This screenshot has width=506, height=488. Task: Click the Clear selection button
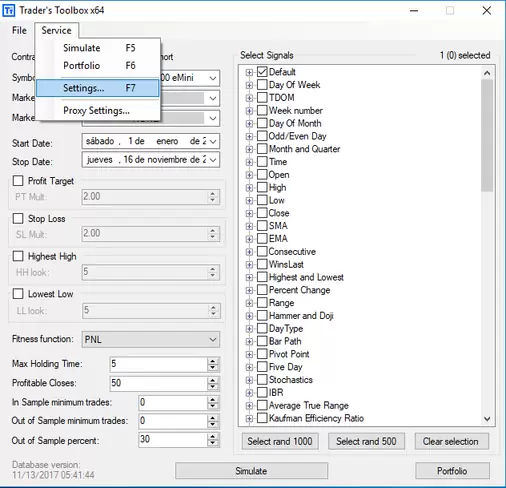point(452,441)
